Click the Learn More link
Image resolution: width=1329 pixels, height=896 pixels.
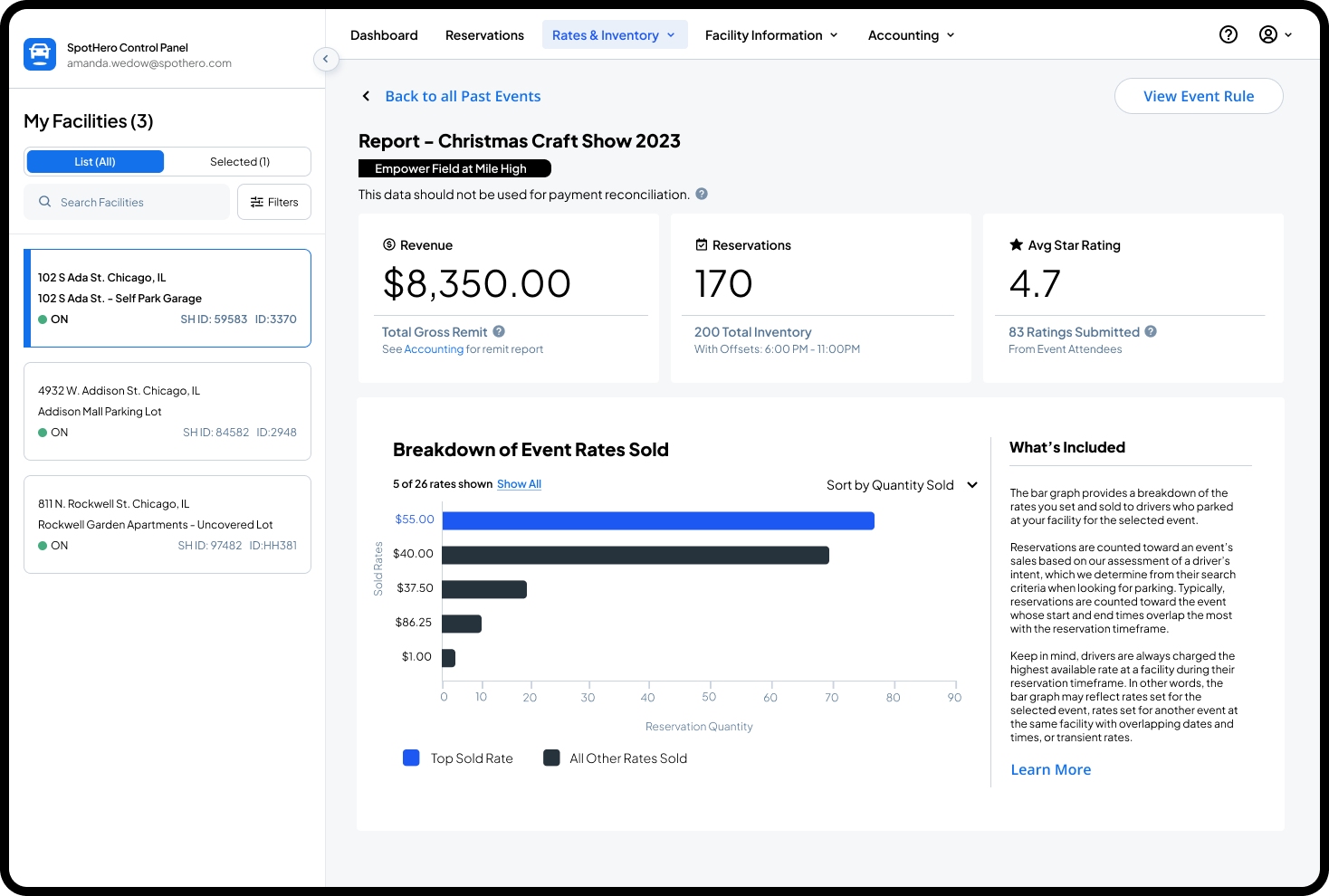[x=1050, y=769]
